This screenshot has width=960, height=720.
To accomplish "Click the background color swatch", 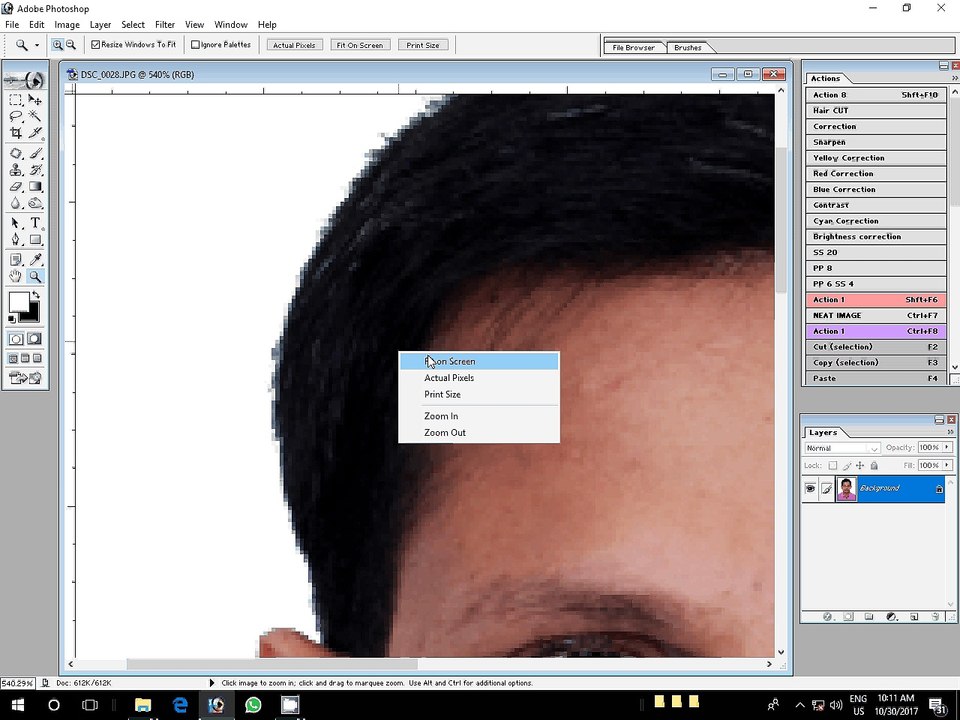I will [x=33, y=317].
